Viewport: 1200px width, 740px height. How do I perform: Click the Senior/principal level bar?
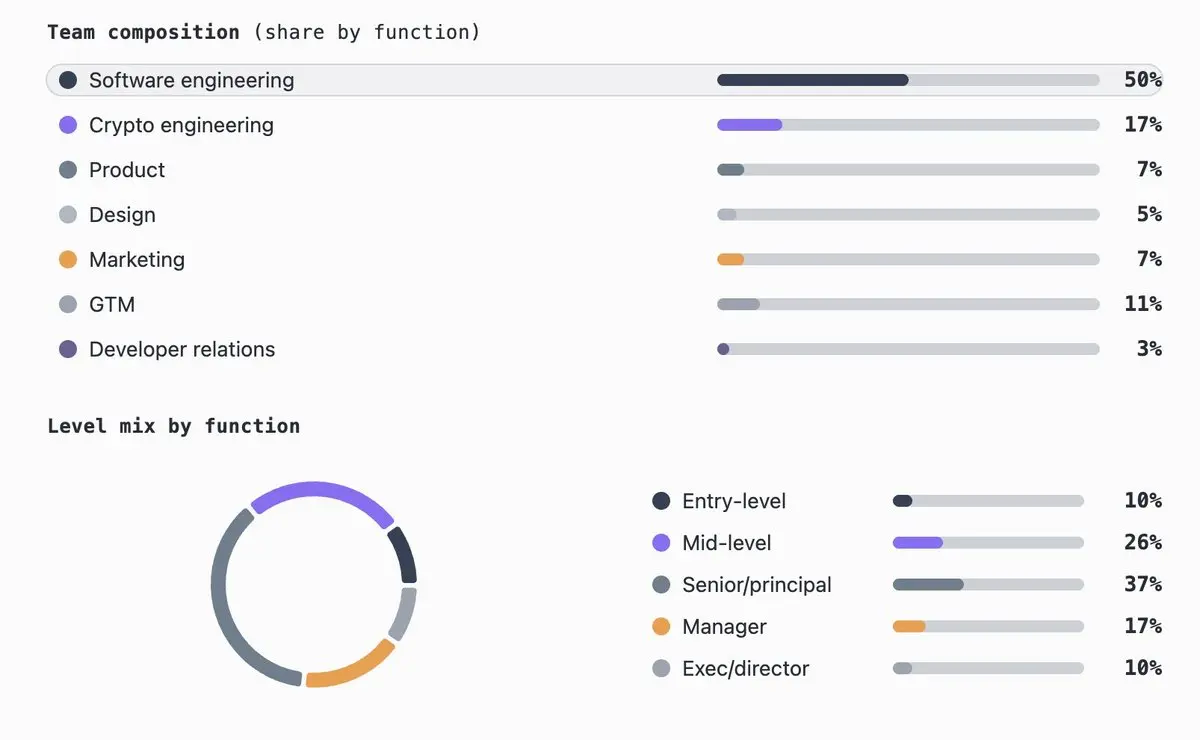[x=988, y=585]
